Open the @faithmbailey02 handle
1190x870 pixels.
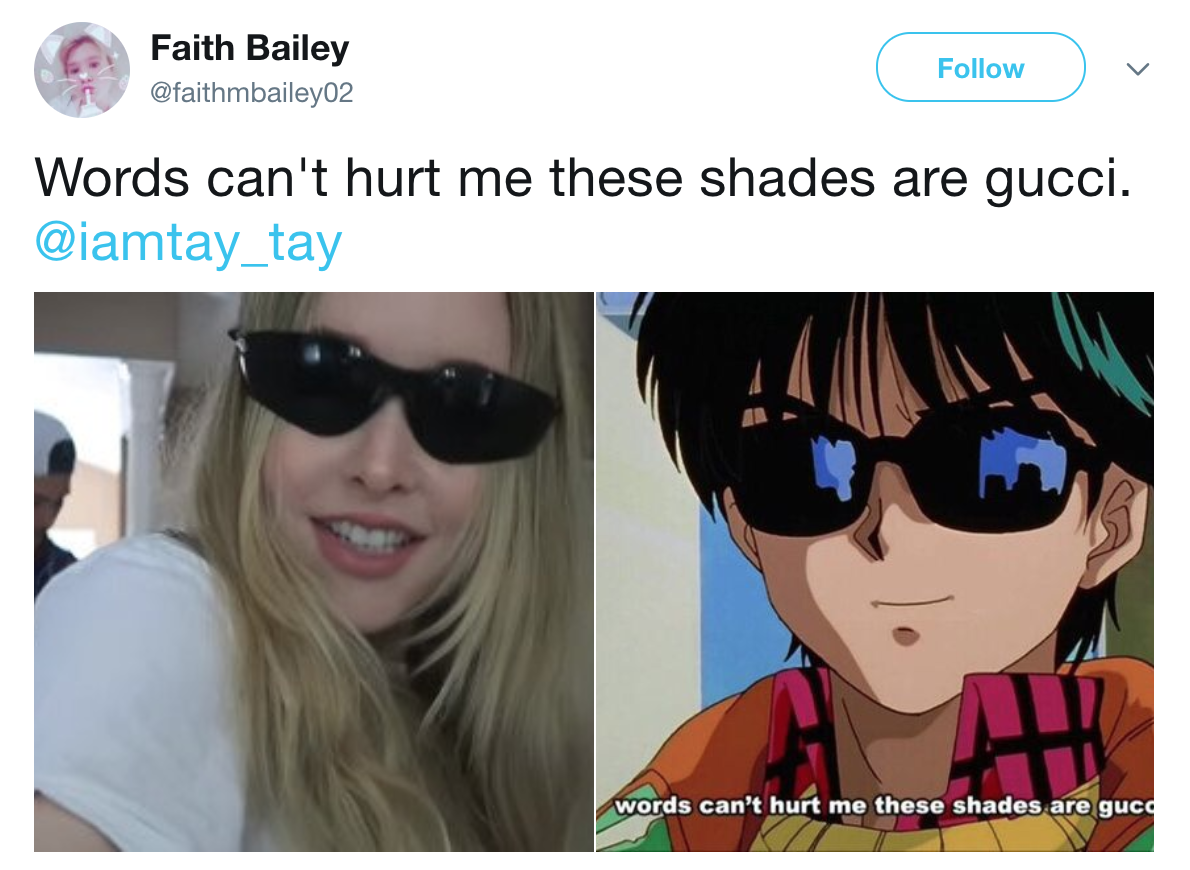click(251, 93)
